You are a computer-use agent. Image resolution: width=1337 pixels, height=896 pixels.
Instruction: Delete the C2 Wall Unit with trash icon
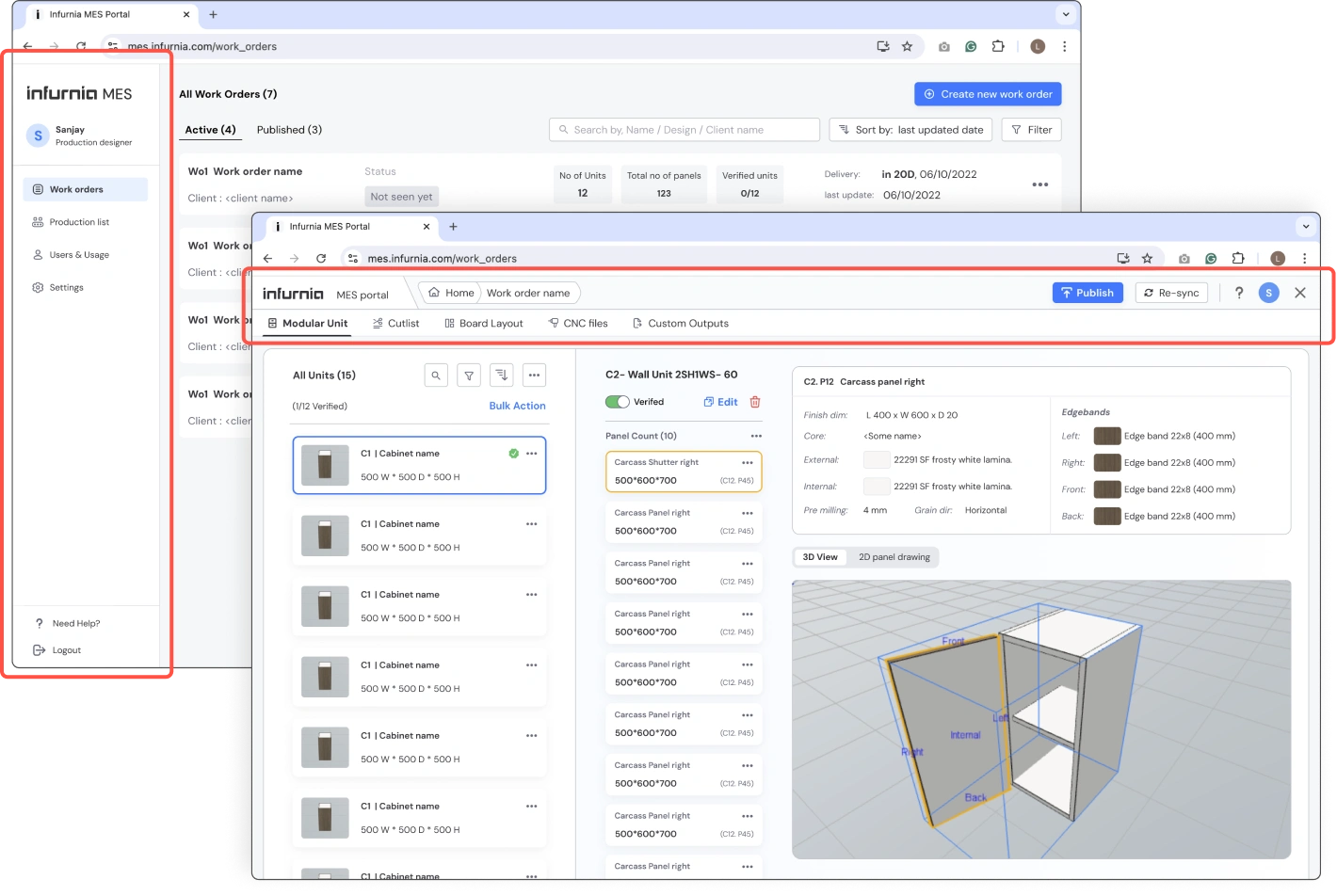755,402
